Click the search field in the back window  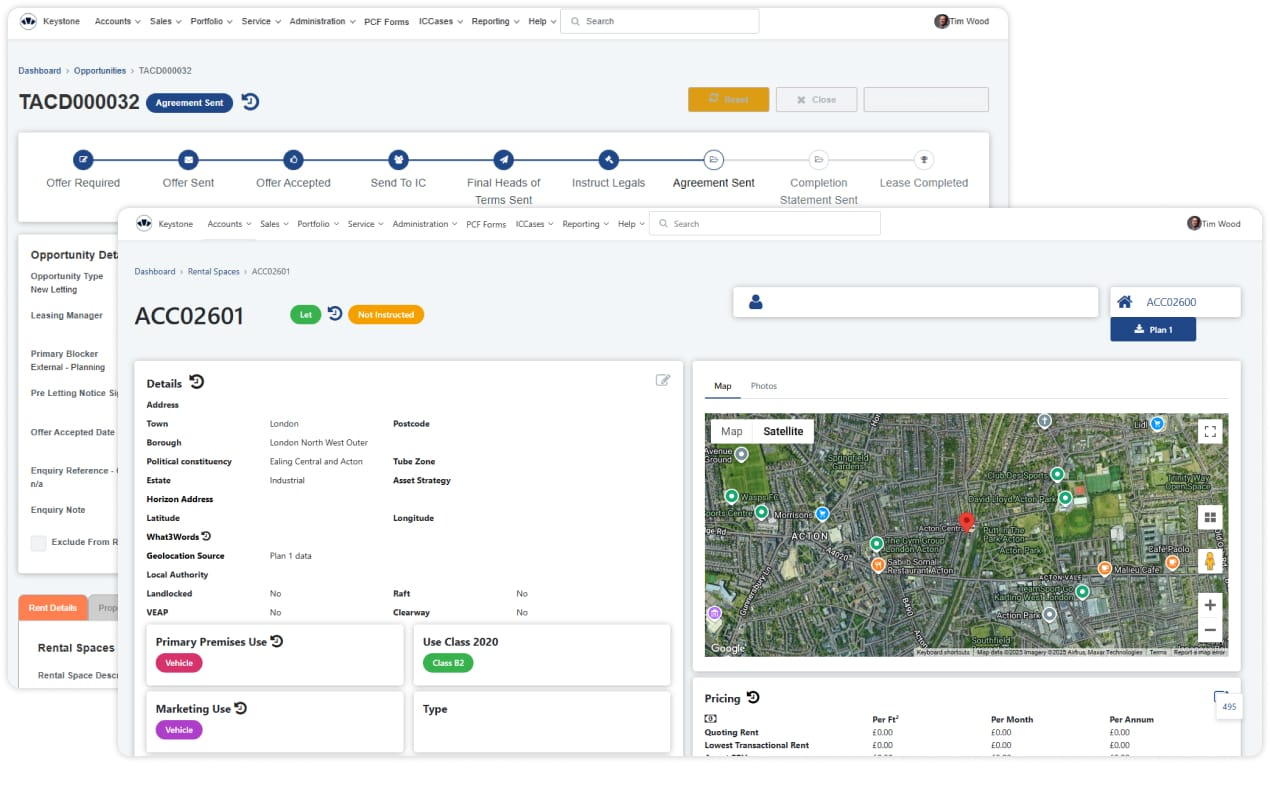coord(660,21)
